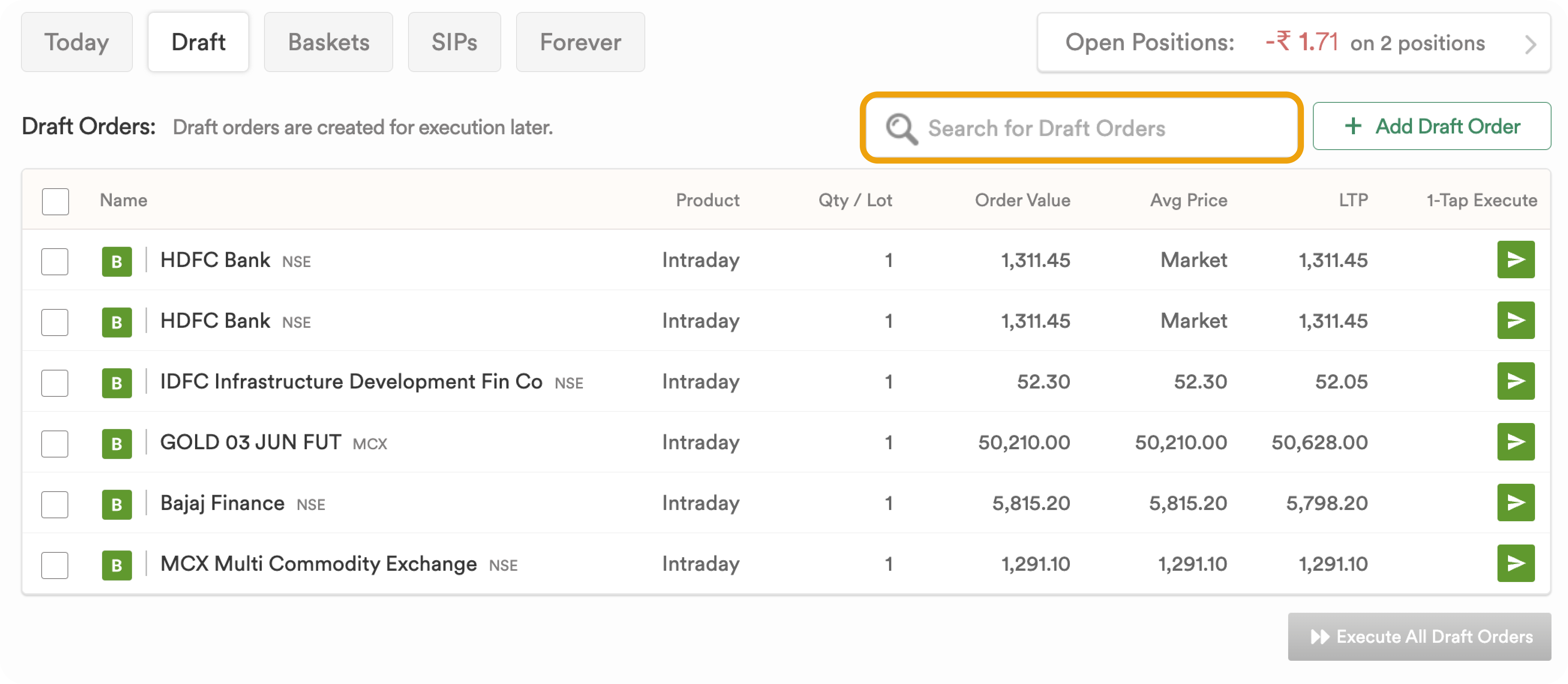This screenshot has width=1568, height=684.
Task: Click the 52.05 LTP value
Action: coord(1341,381)
